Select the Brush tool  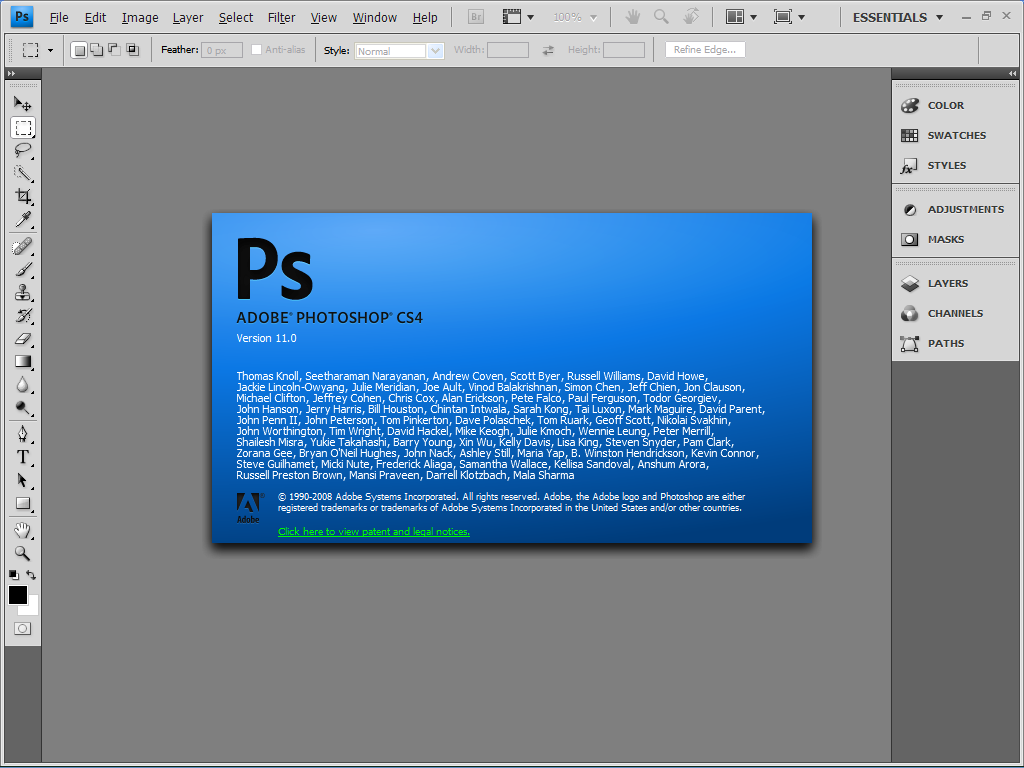click(23, 268)
